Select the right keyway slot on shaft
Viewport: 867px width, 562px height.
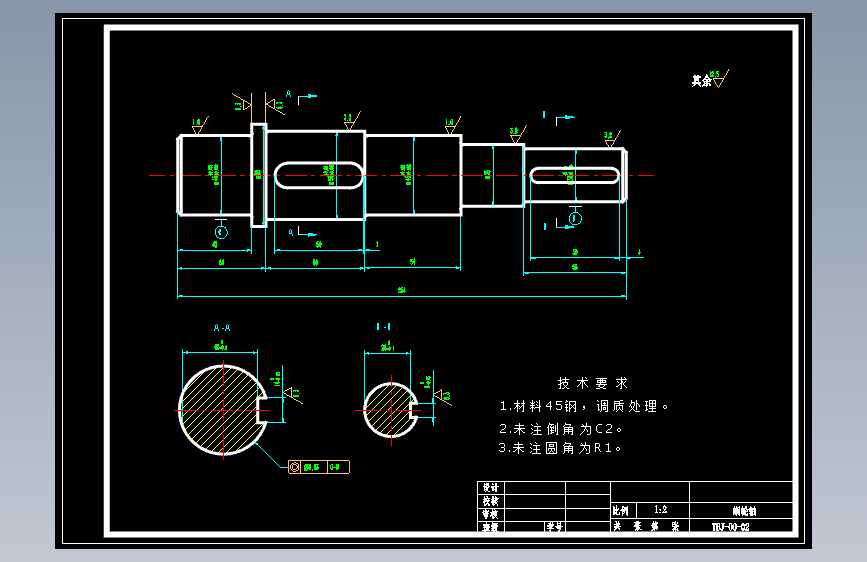574,175
